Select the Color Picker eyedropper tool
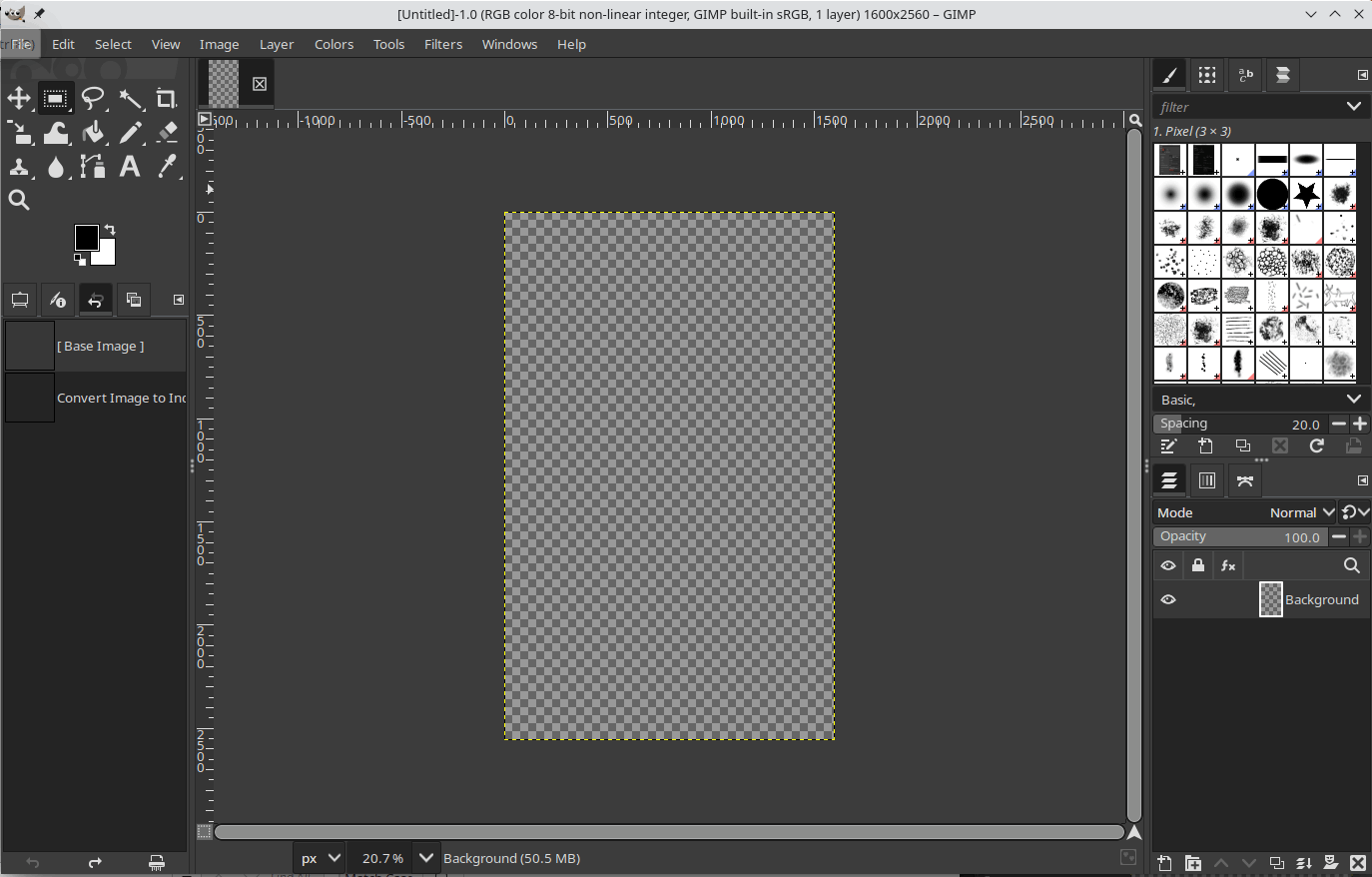Image resolution: width=1372 pixels, height=877 pixels. tap(167, 167)
